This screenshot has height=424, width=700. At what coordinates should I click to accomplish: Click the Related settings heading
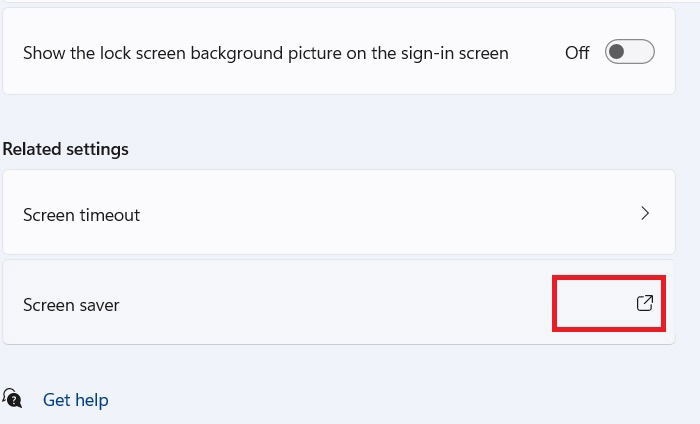pyautogui.click(x=66, y=149)
